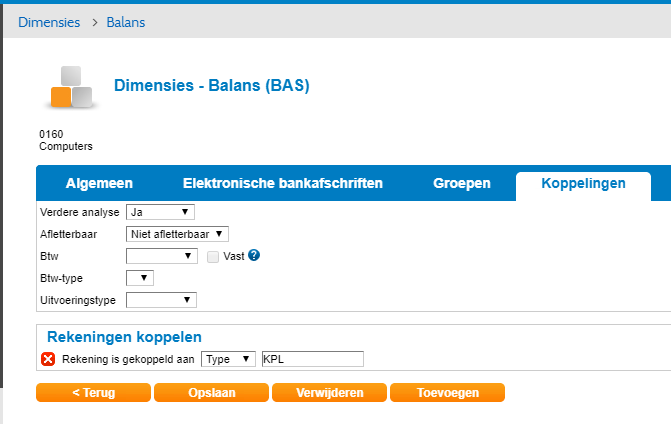Enable the Vast checkbox

213,257
